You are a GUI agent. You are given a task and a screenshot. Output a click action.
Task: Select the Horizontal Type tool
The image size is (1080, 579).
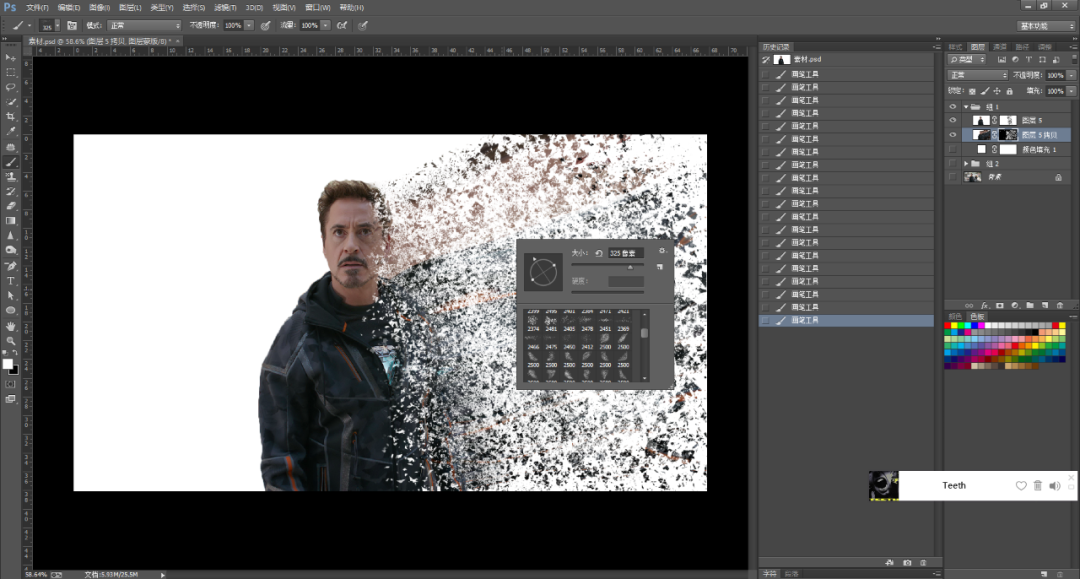coord(10,281)
